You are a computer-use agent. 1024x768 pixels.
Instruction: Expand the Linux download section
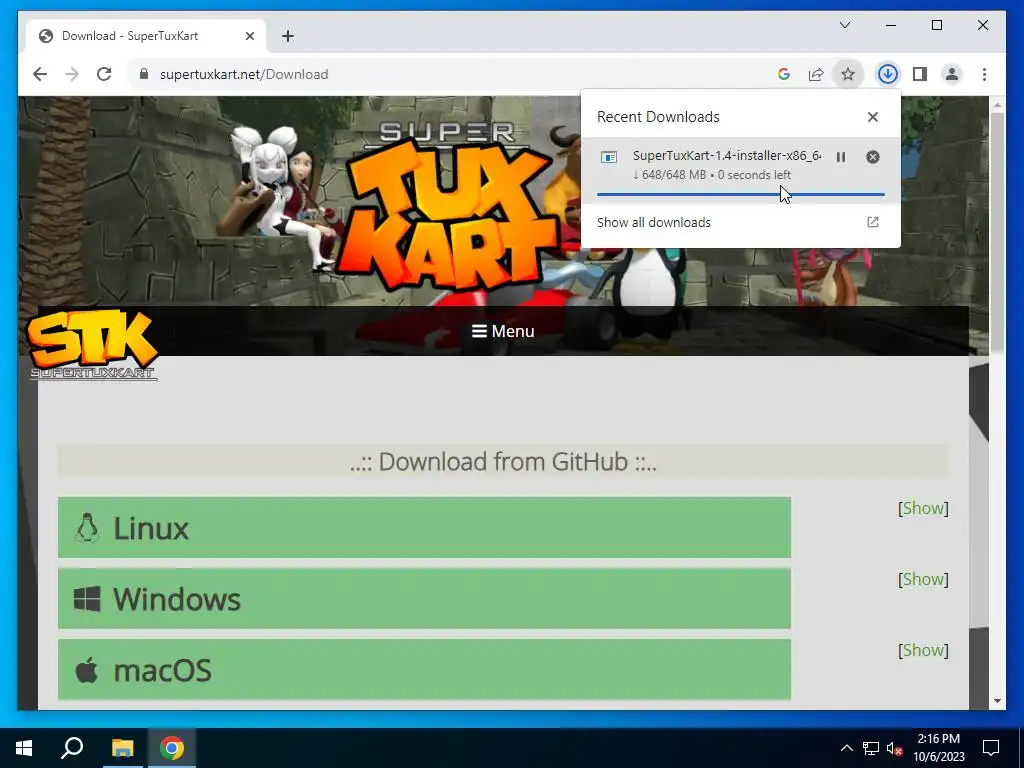click(424, 528)
